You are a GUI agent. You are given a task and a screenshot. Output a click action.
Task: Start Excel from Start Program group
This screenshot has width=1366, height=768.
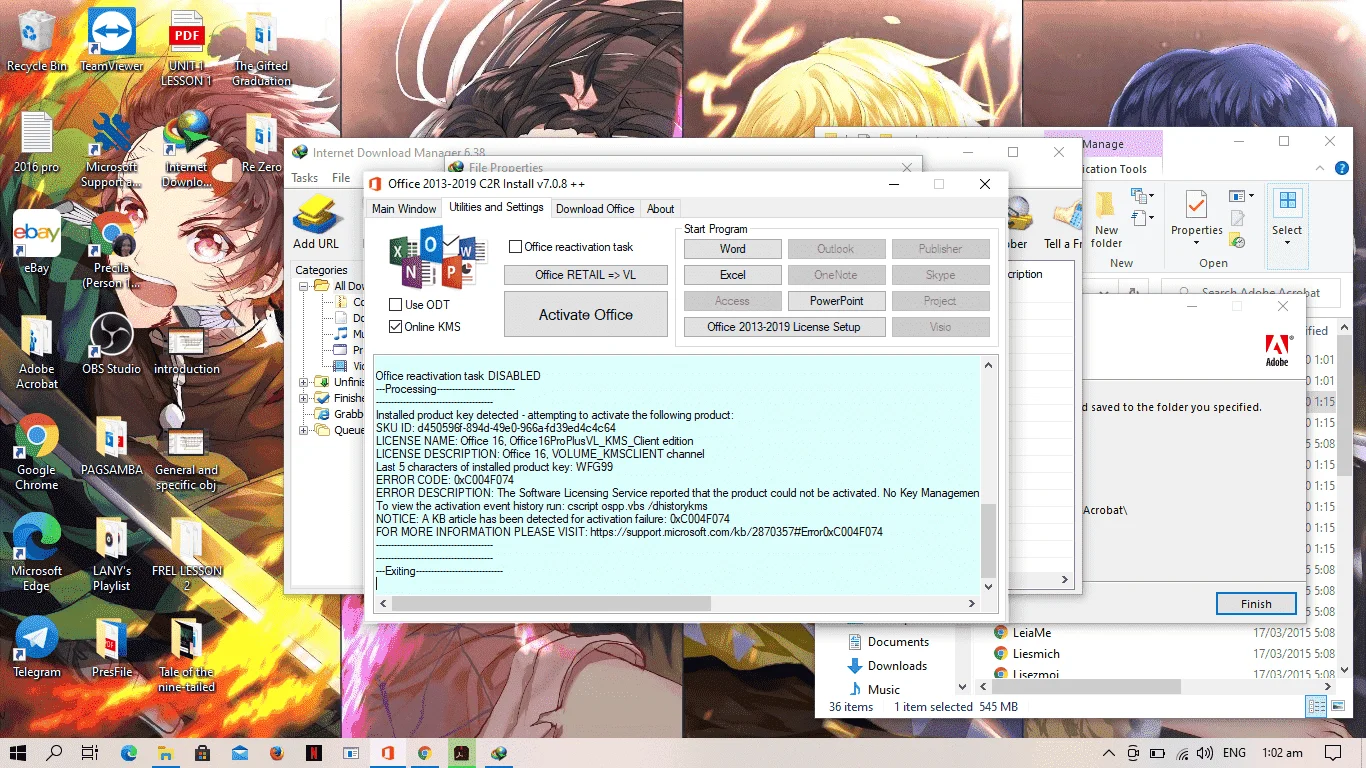click(733, 275)
